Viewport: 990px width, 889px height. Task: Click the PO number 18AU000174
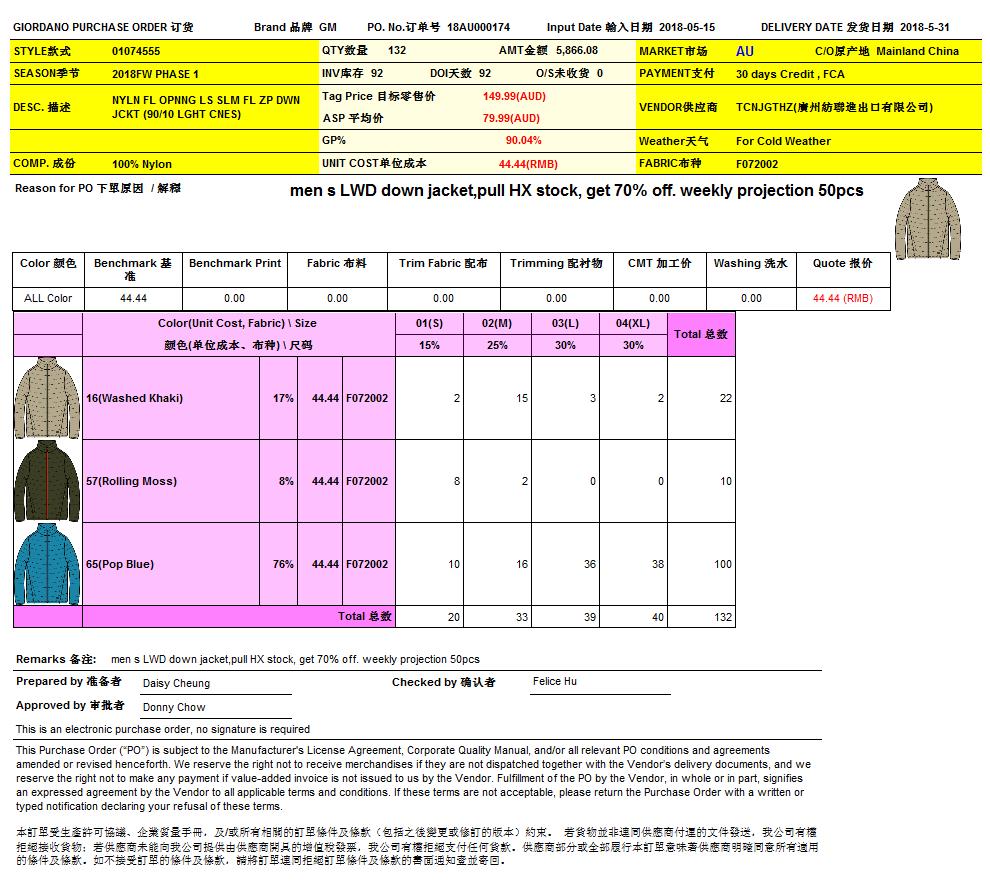[x=478, y=27]
